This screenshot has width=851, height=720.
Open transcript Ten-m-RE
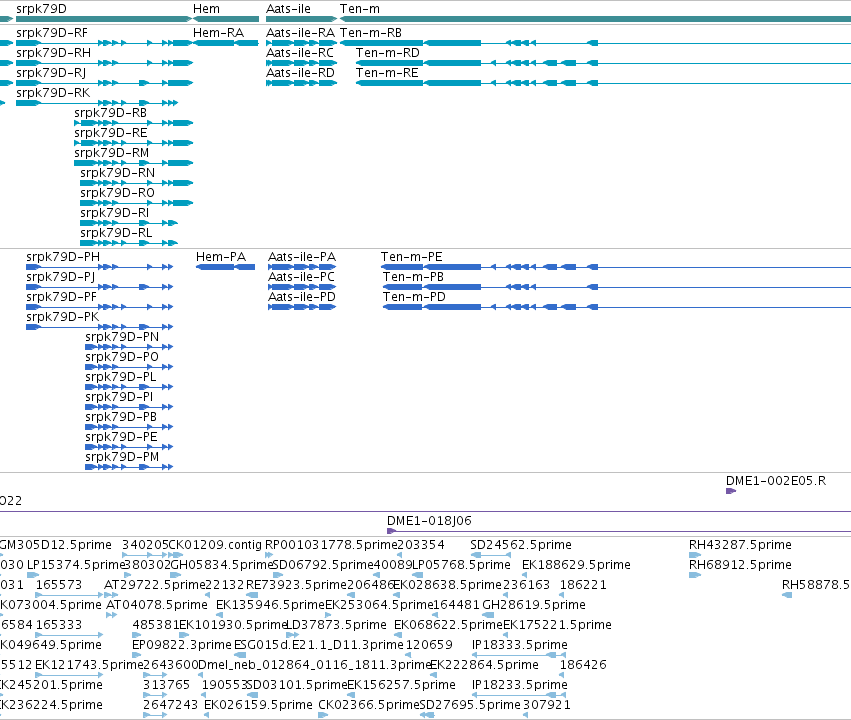387,73
